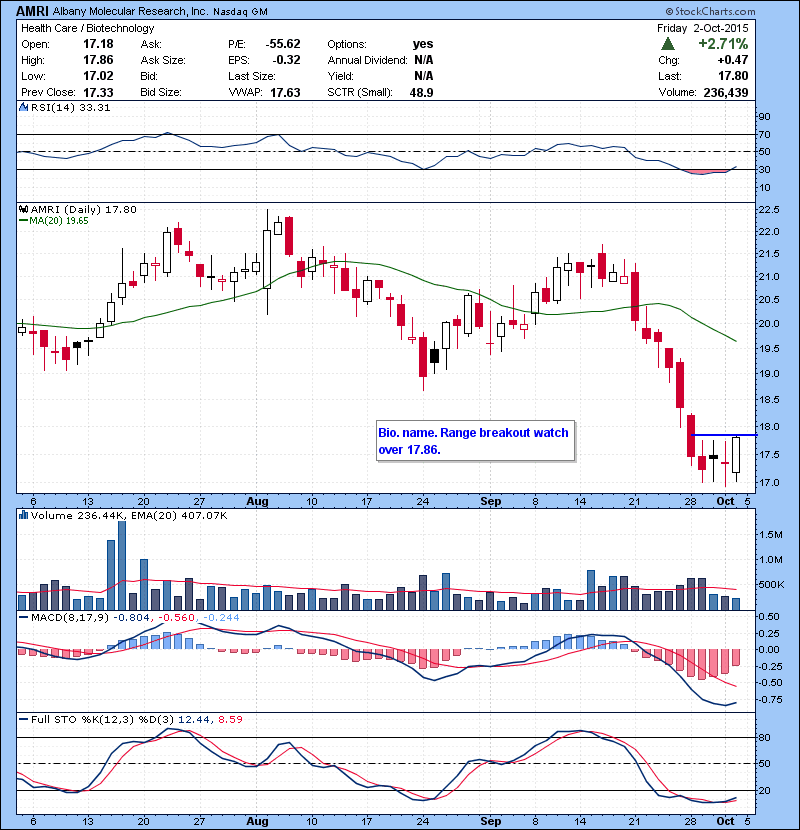Click the Nasdaq GM exchange label
This screenshot has height=830, width=800.
tap(240, 12)
